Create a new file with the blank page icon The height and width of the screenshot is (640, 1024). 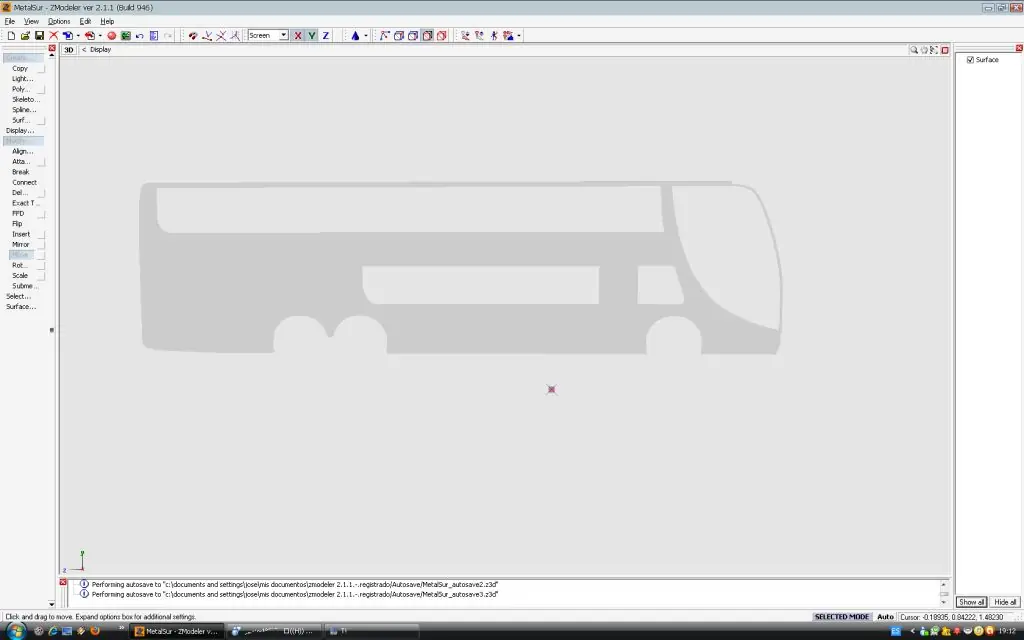[11, 35]
